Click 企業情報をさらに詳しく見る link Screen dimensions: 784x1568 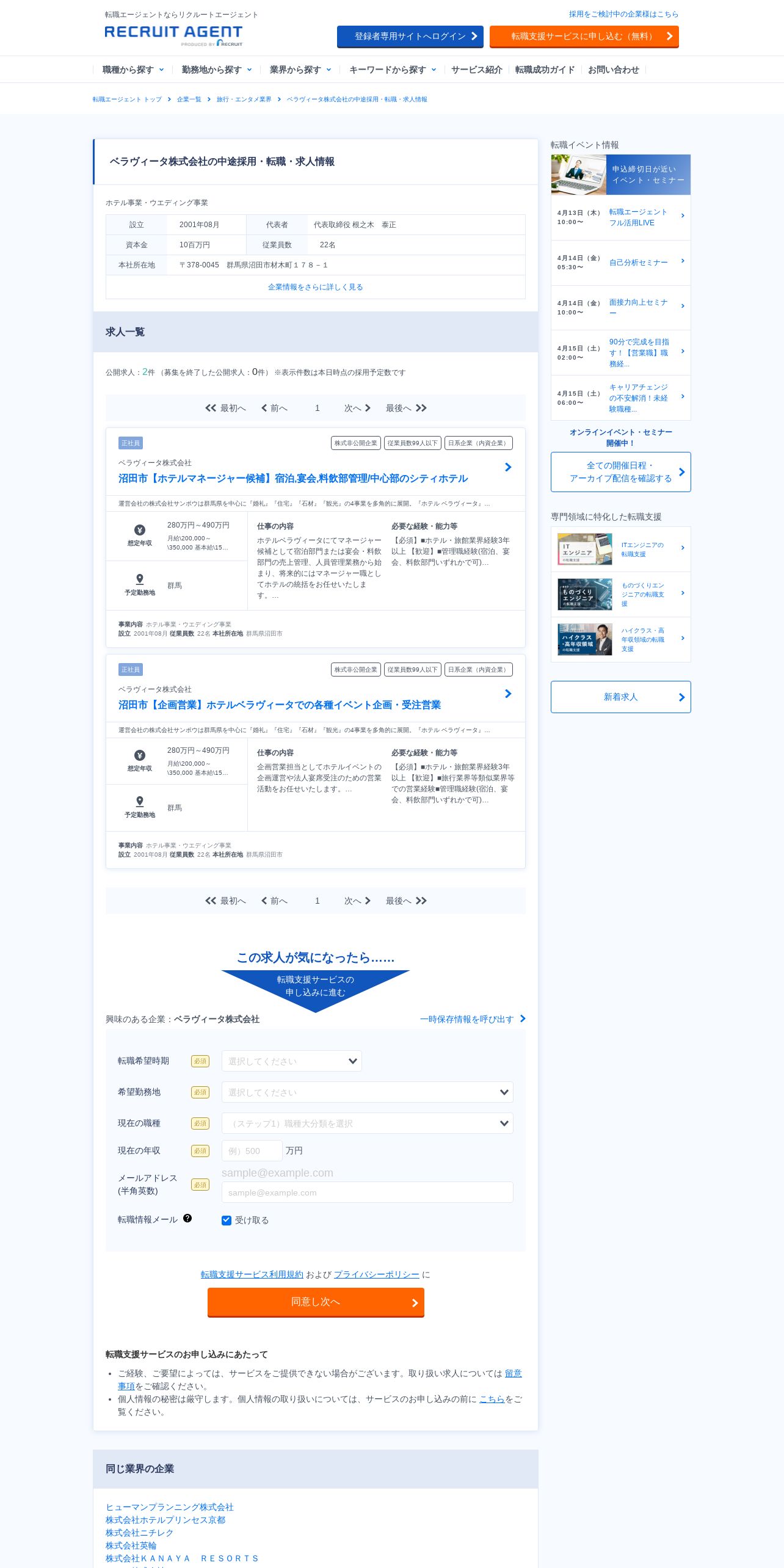[316, 287]
